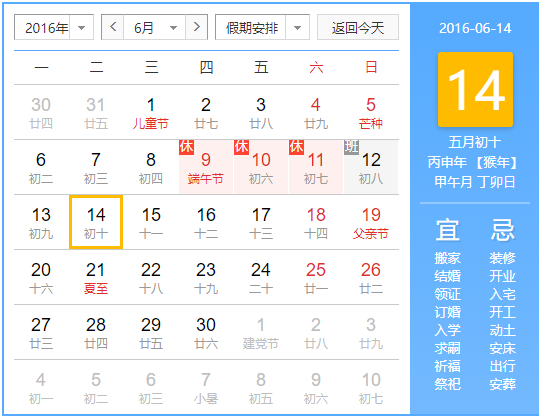This screenshot has height=417, width=539.
Task: Select June 19 父亲节
Action: click(371, 222)
